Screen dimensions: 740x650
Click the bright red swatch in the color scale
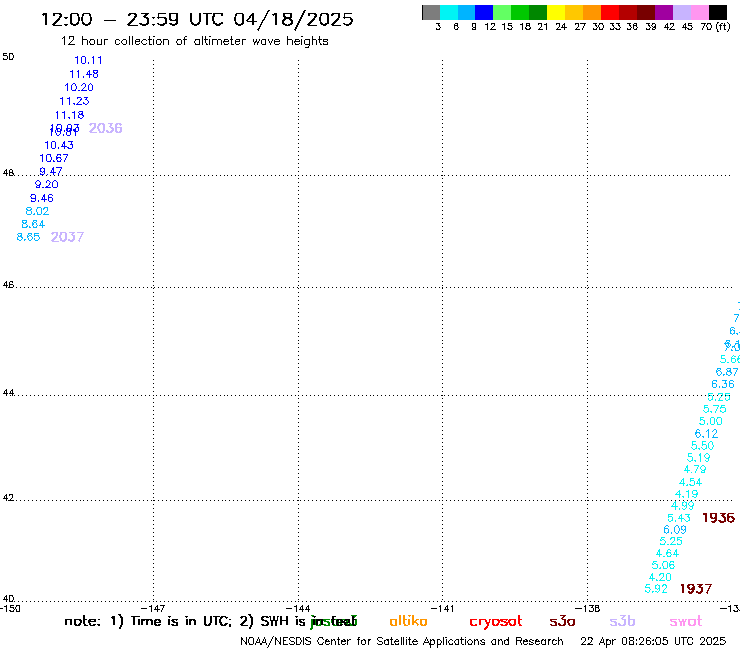point(610,12)
